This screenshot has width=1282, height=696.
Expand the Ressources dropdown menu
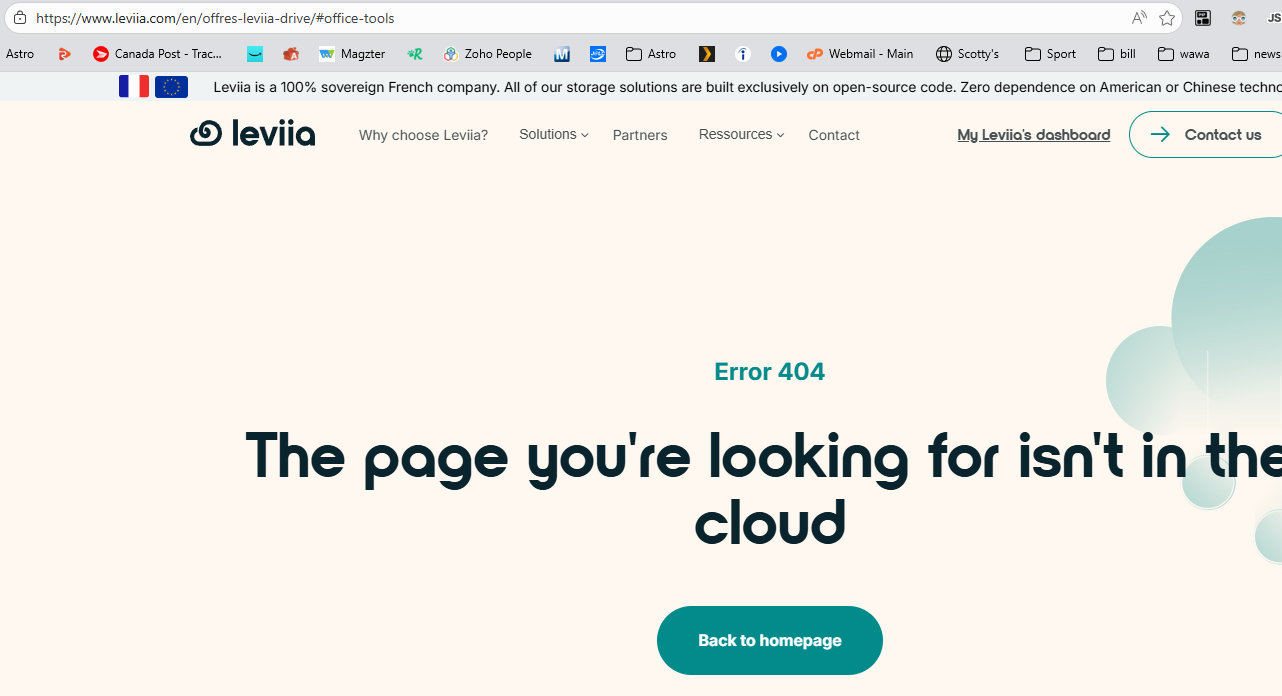(740, 134)
